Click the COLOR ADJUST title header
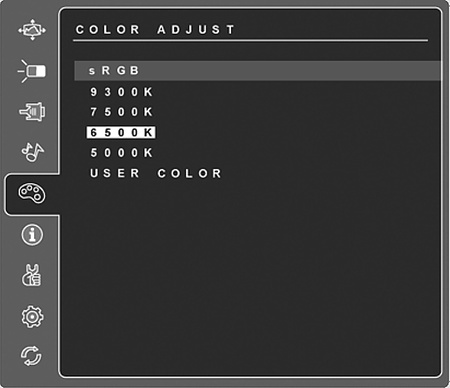Image resolution: width=450 pixels, height=388 pixels. click(x=155, y=29)
